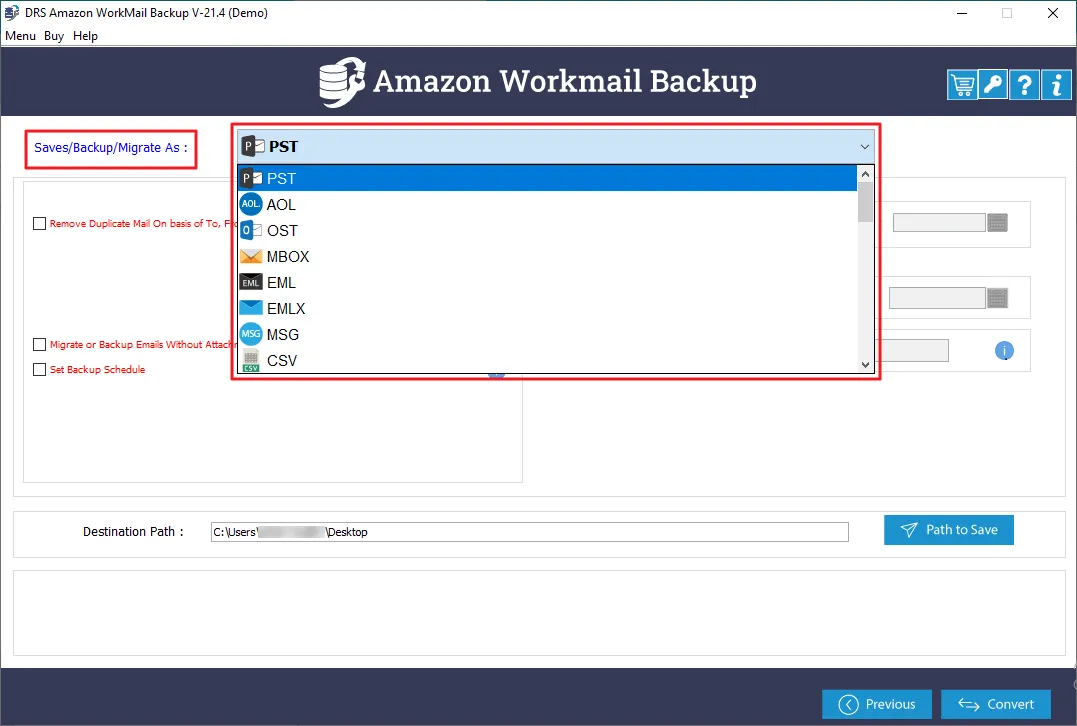
Task: Choose AOL from the format list
Action: (547, 205)
